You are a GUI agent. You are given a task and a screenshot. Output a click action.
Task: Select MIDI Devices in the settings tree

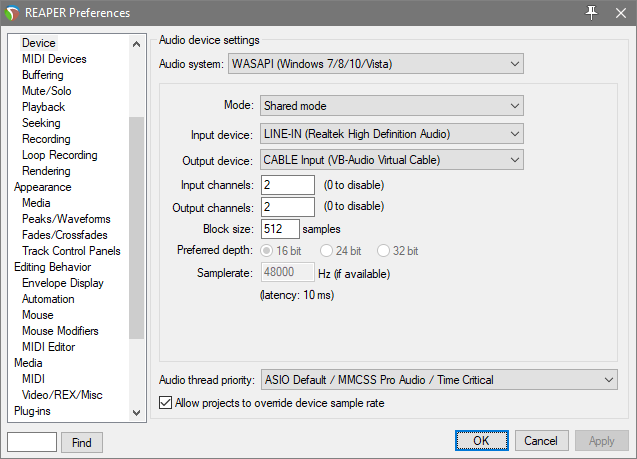point(54,59)
